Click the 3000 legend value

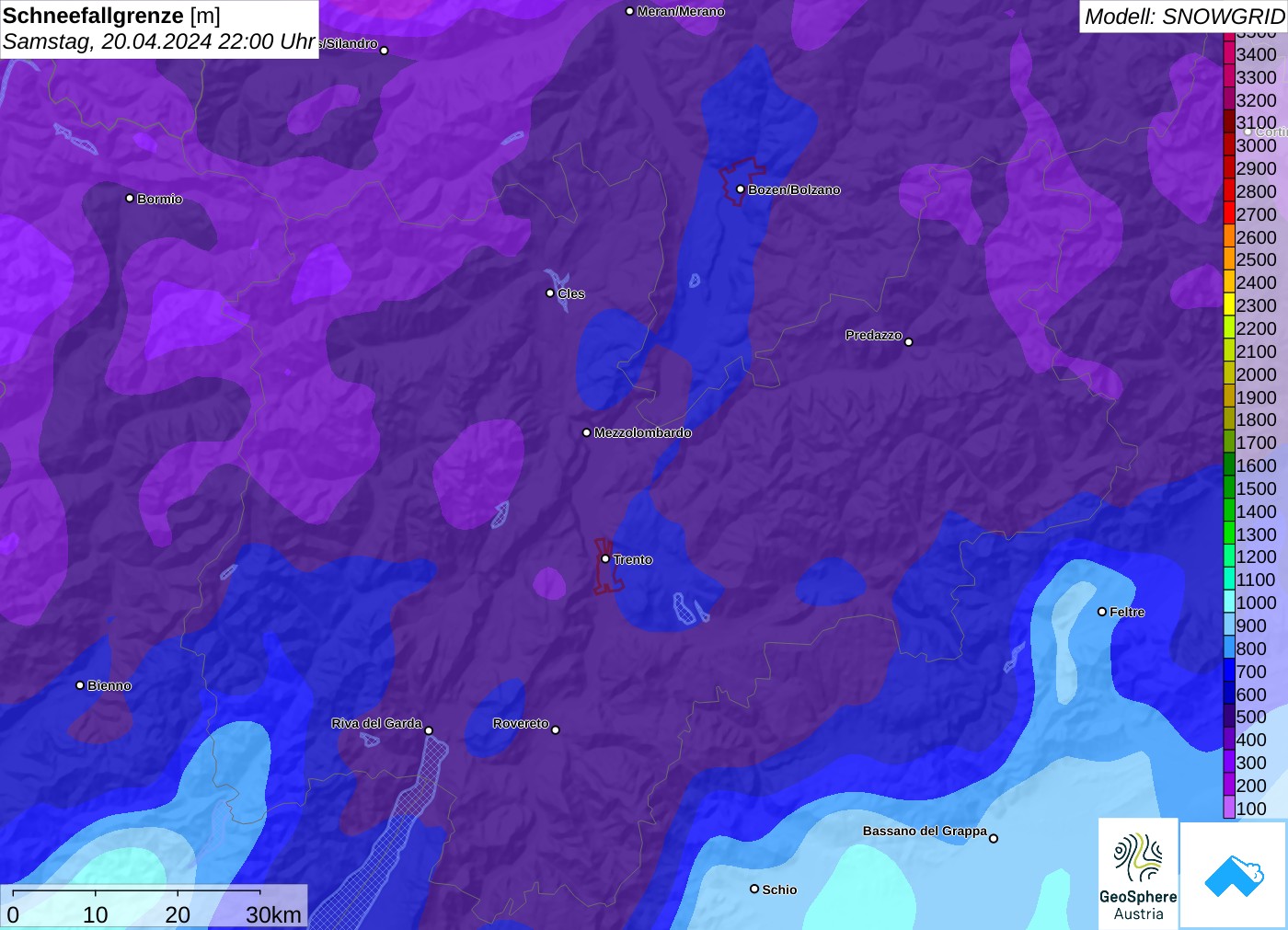(1256, 145)
